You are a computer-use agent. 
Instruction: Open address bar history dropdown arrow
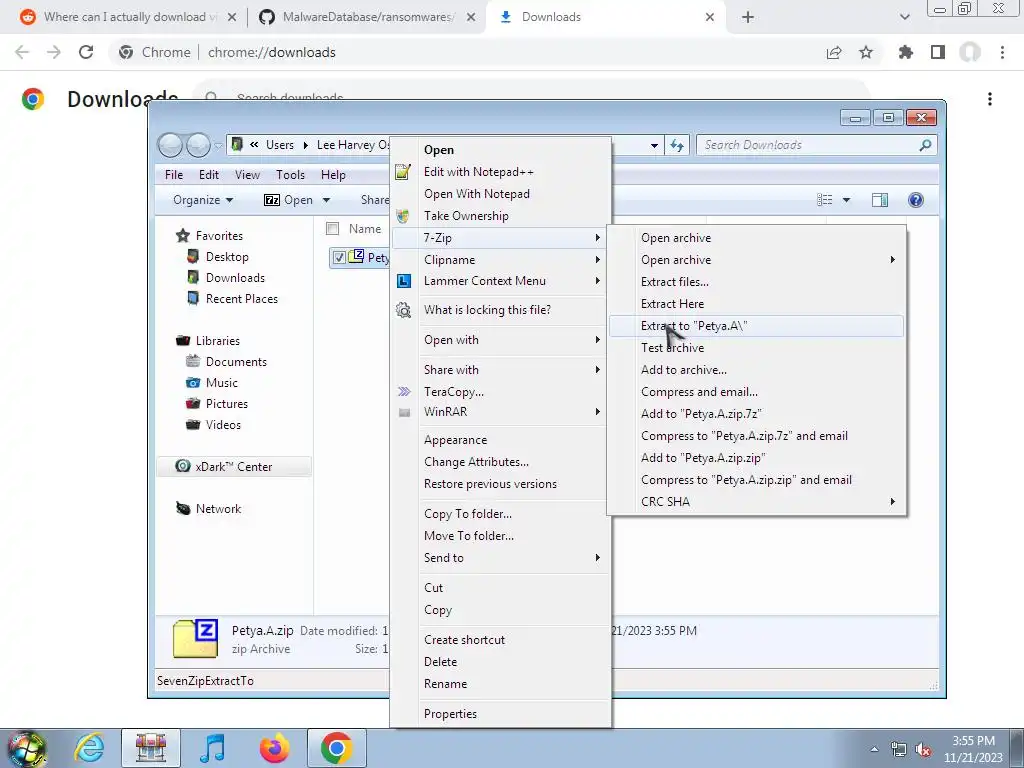pos(654,146)
